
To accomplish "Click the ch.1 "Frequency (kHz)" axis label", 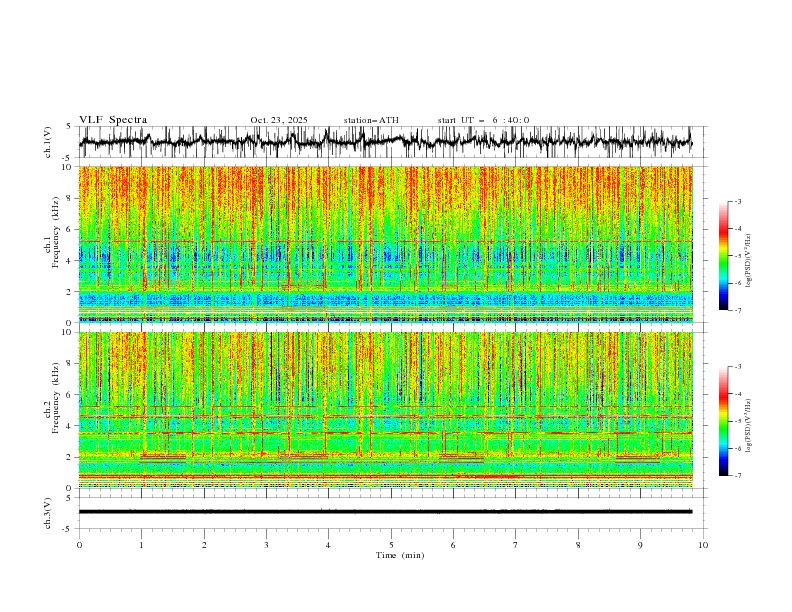I will click(56, 231).
